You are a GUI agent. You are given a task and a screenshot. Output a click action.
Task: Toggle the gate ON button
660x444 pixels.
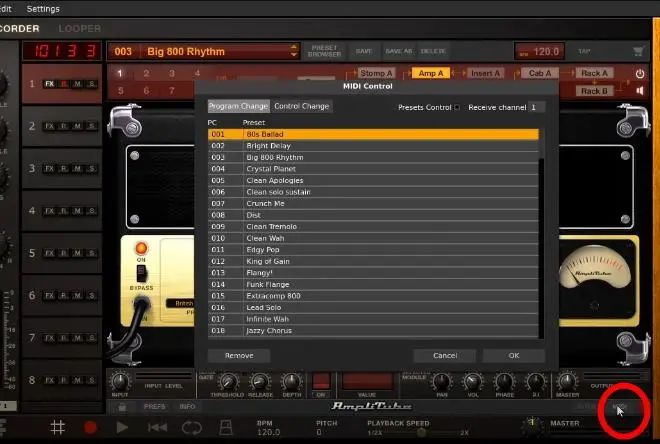(321, 381)
